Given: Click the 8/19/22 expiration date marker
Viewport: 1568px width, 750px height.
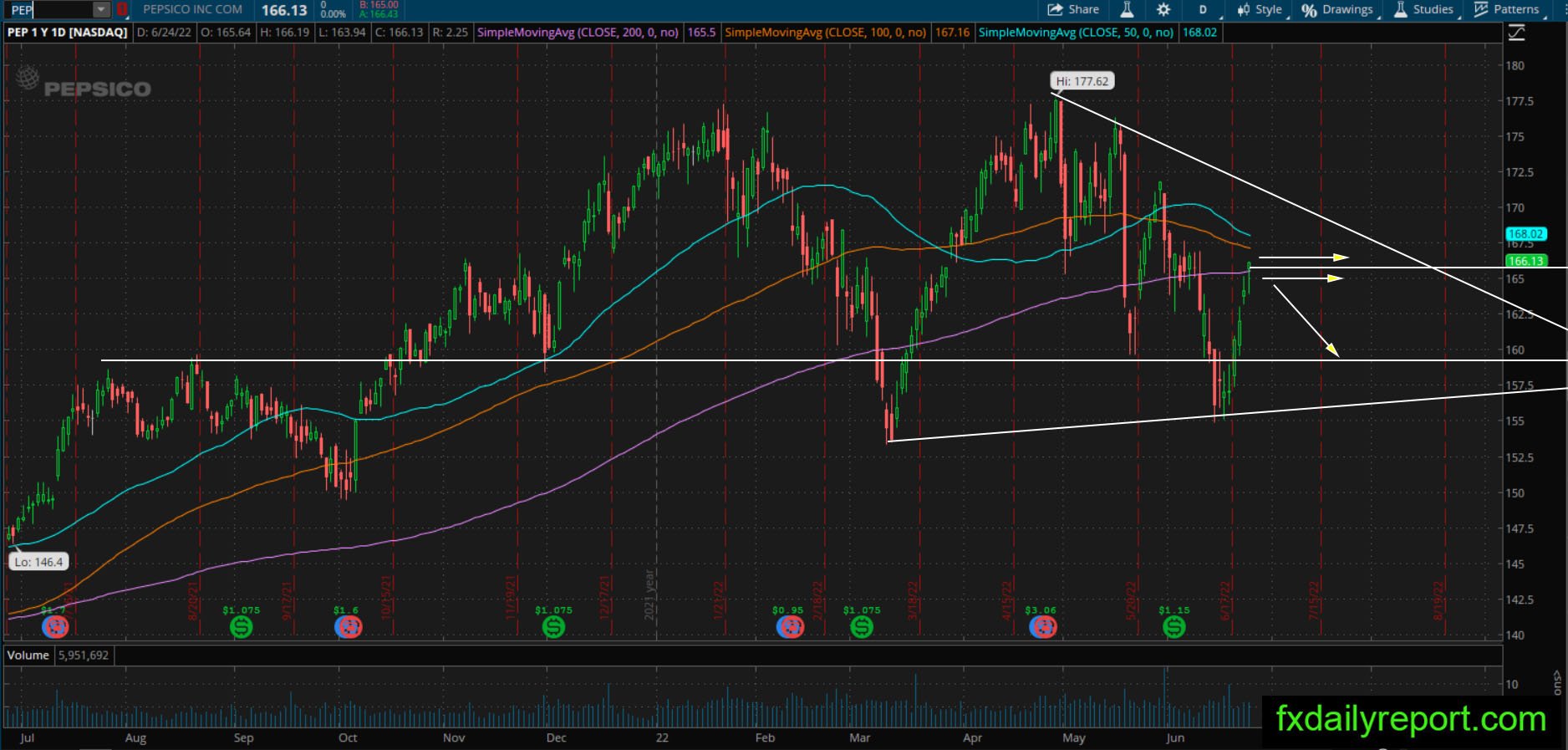Looking at the screenshot, I should pos(1438,599).
